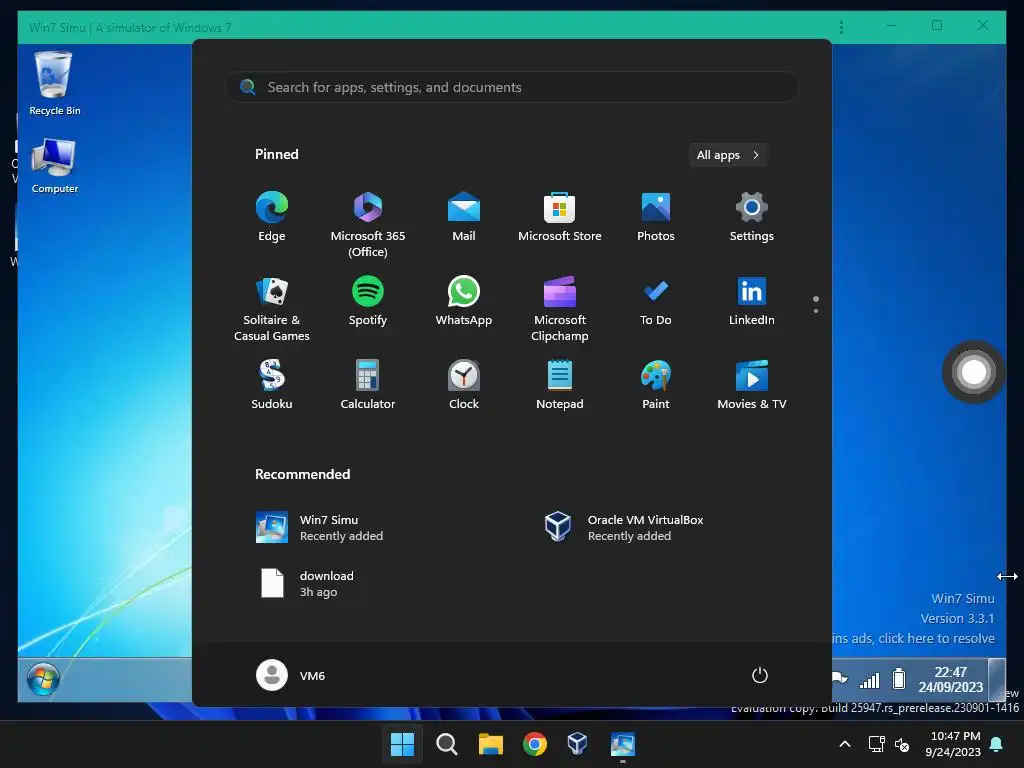Click the Win7 Simu action center flag icon
The height and width of the screenshot is (768, 1024).
[x=840, y=679]
